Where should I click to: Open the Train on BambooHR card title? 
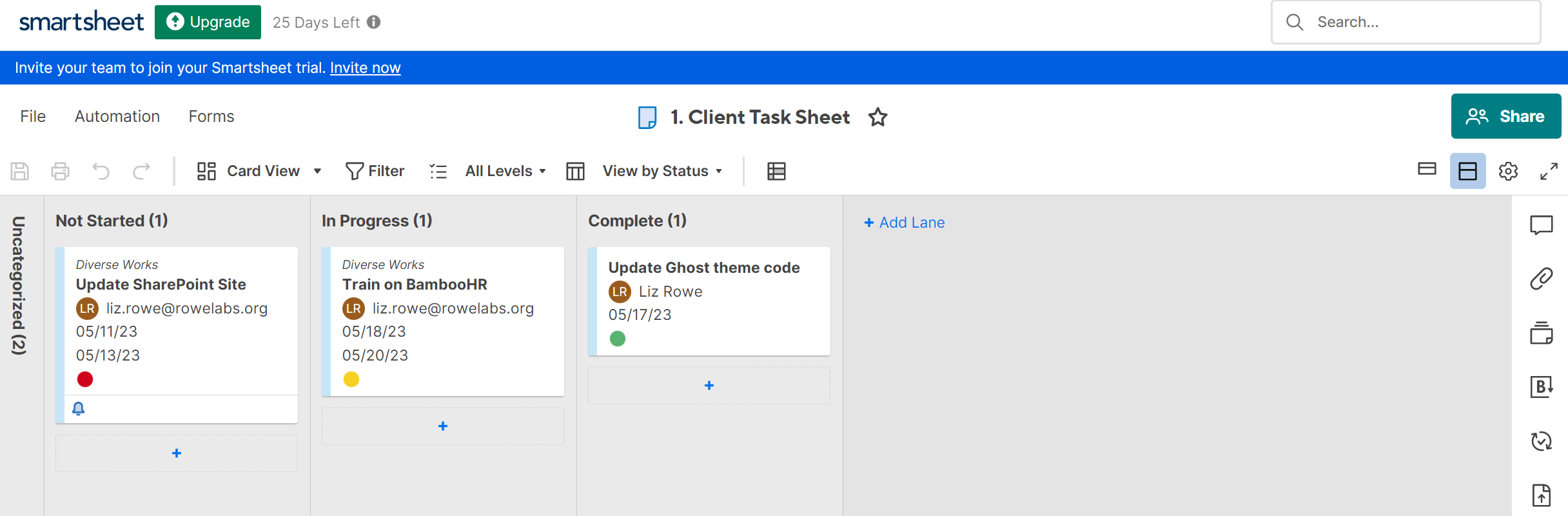click(x=415, y=284)
